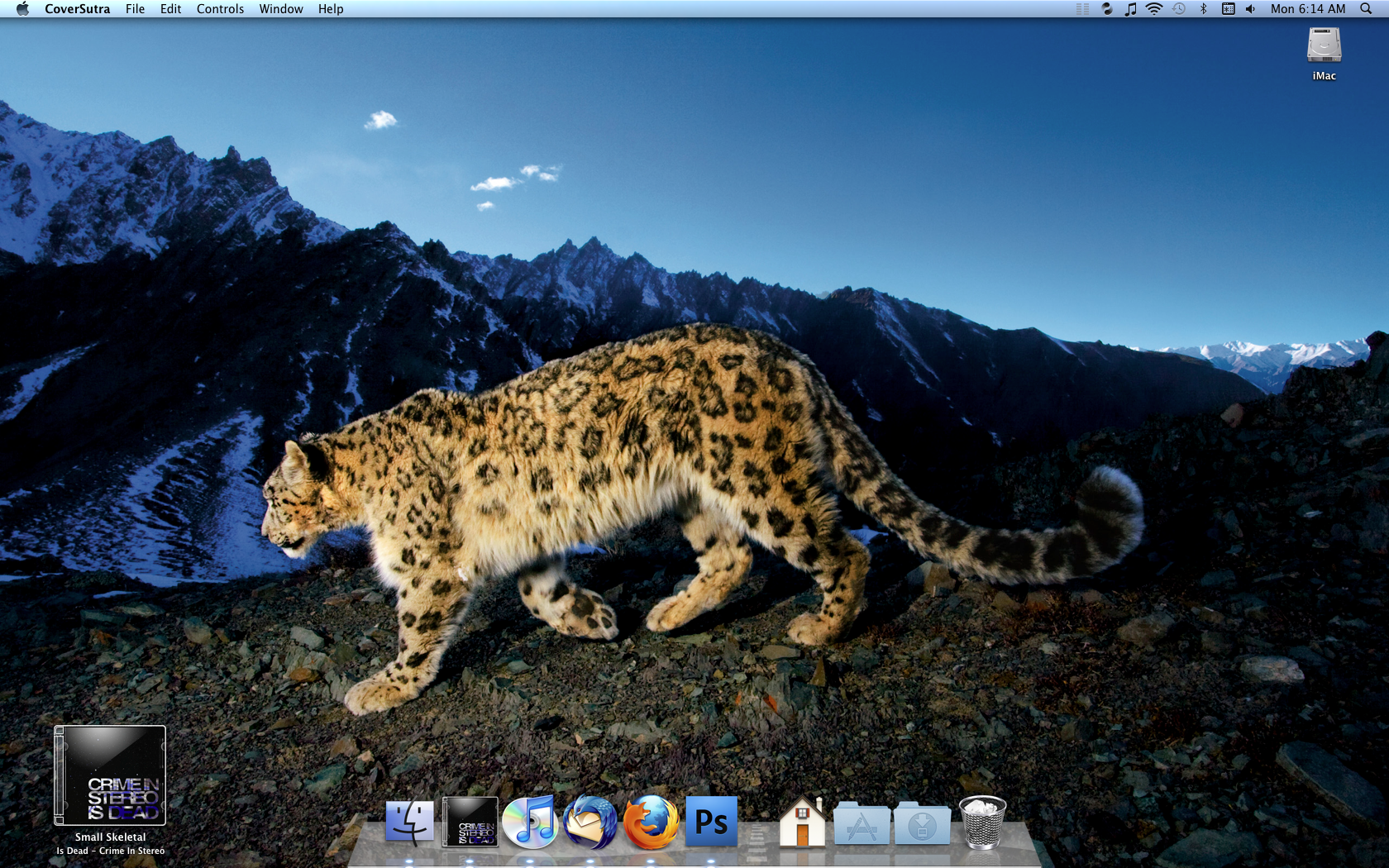Click 'Is Dead – Crime In Stereo' caption

(110, 851)
